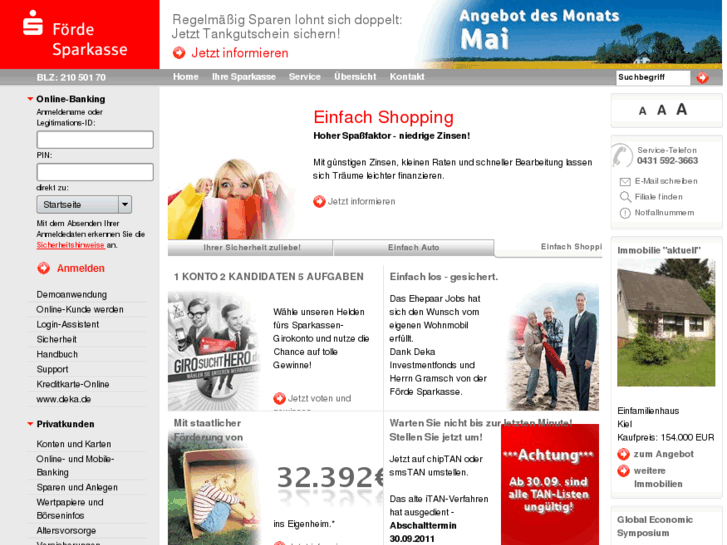The width and height of the screenshot is (727, 545).
Task: Click the PIN input field
Action: (x=95, y=172)
